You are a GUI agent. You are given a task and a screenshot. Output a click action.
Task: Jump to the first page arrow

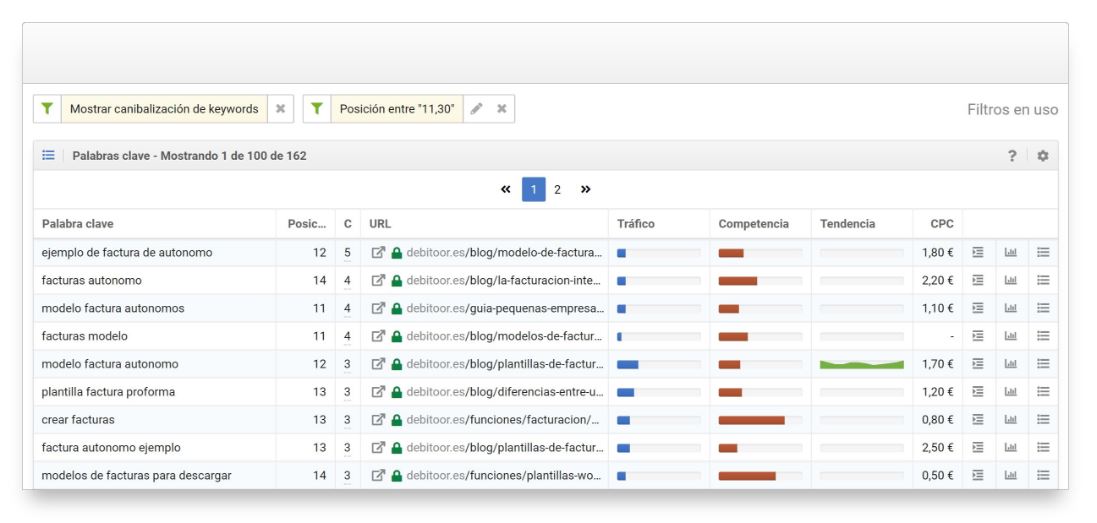506,190
